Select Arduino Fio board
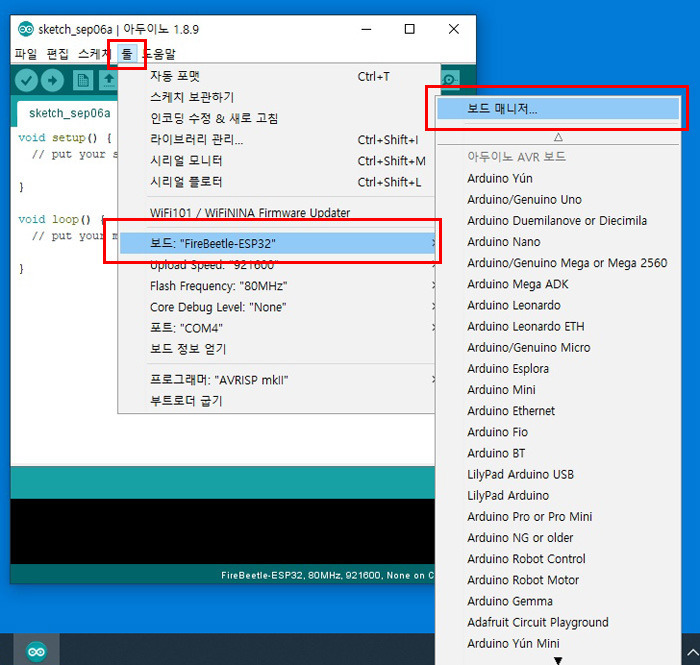Image resolution: width=700 pixels, height=665 pixels. pyautogui.click(x=558, y=432)
